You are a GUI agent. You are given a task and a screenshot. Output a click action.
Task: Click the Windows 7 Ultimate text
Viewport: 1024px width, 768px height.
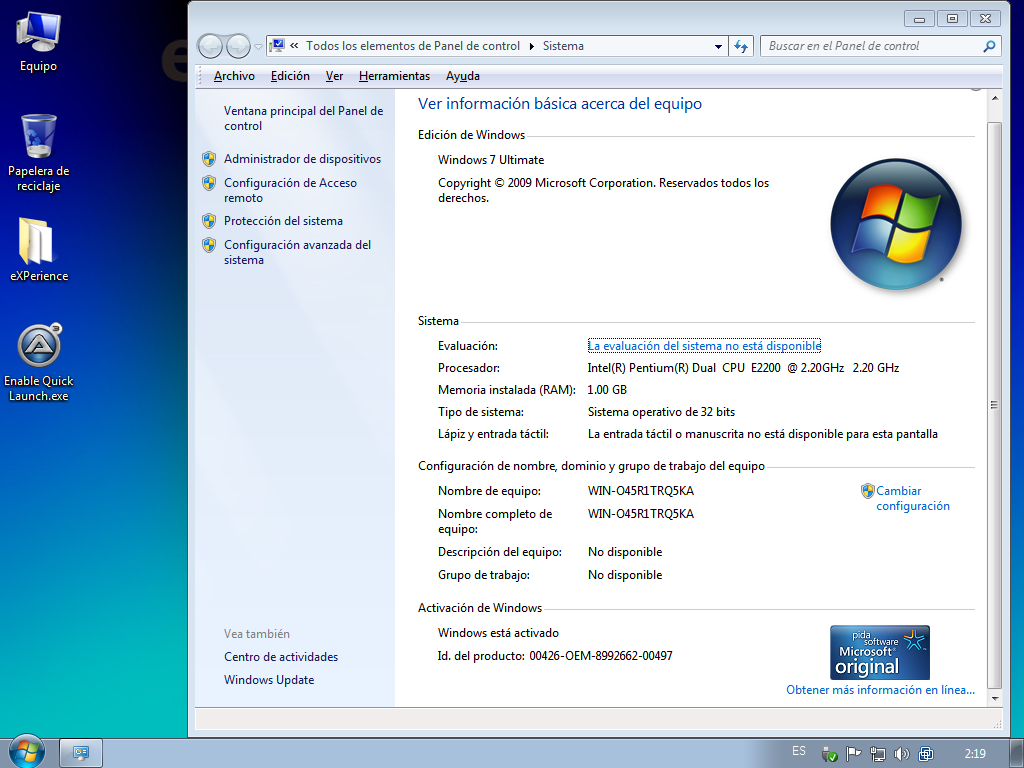491,159
